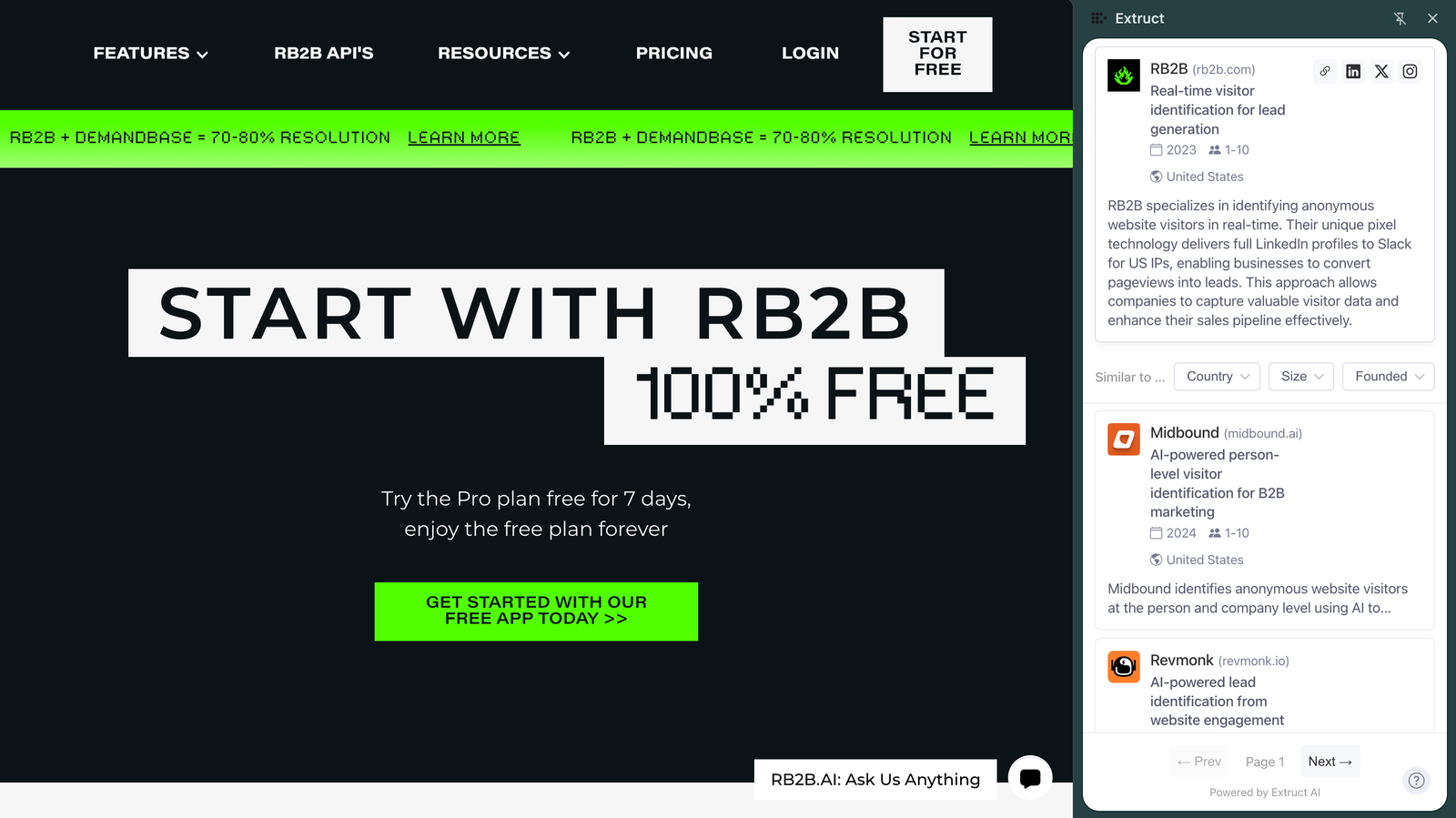Close the Extruct side panel
1456x818 pixels.
coord(1432,18)
